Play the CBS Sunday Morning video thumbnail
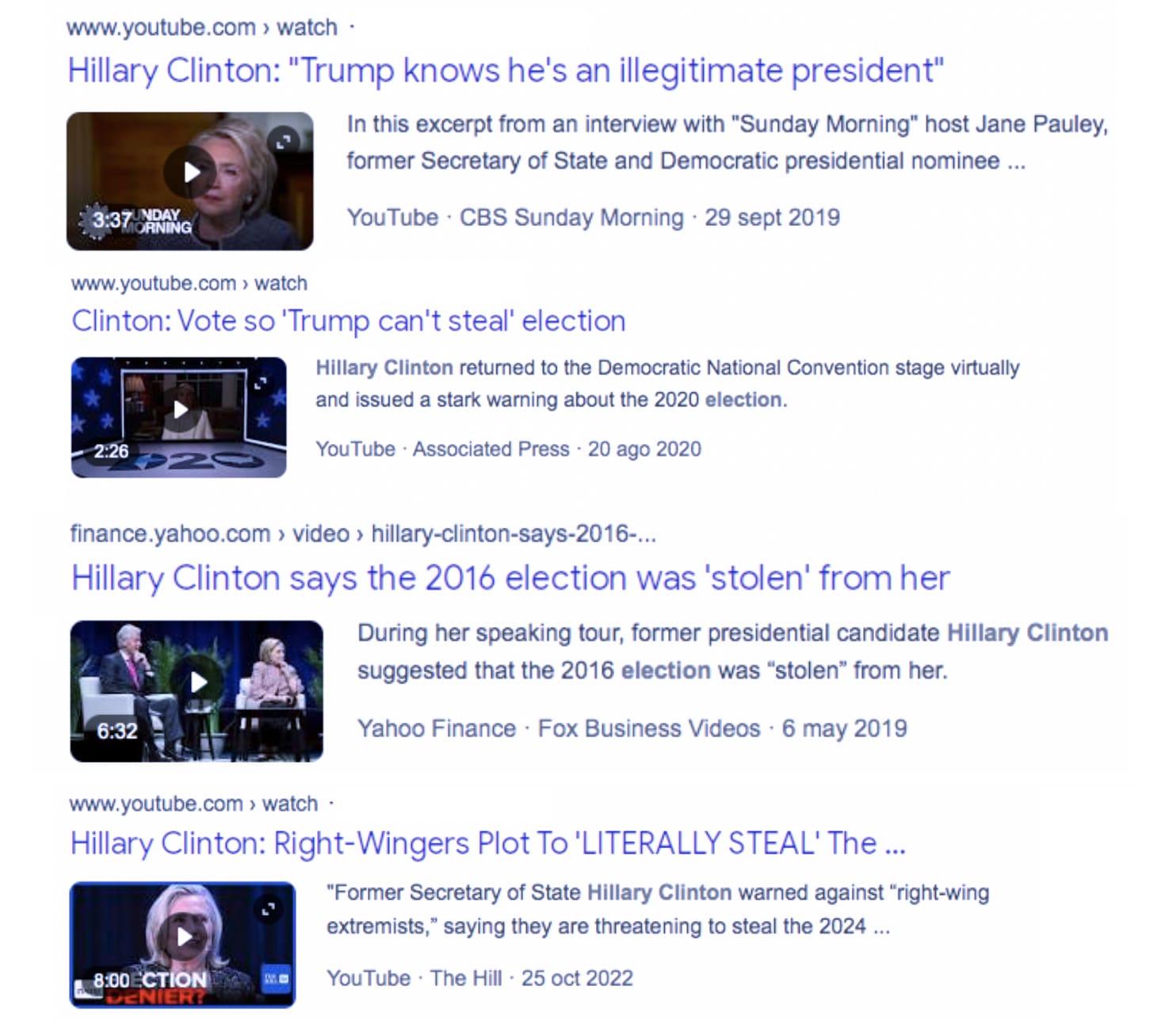Screen dimensions: 1165x1036 pos(191,171)
